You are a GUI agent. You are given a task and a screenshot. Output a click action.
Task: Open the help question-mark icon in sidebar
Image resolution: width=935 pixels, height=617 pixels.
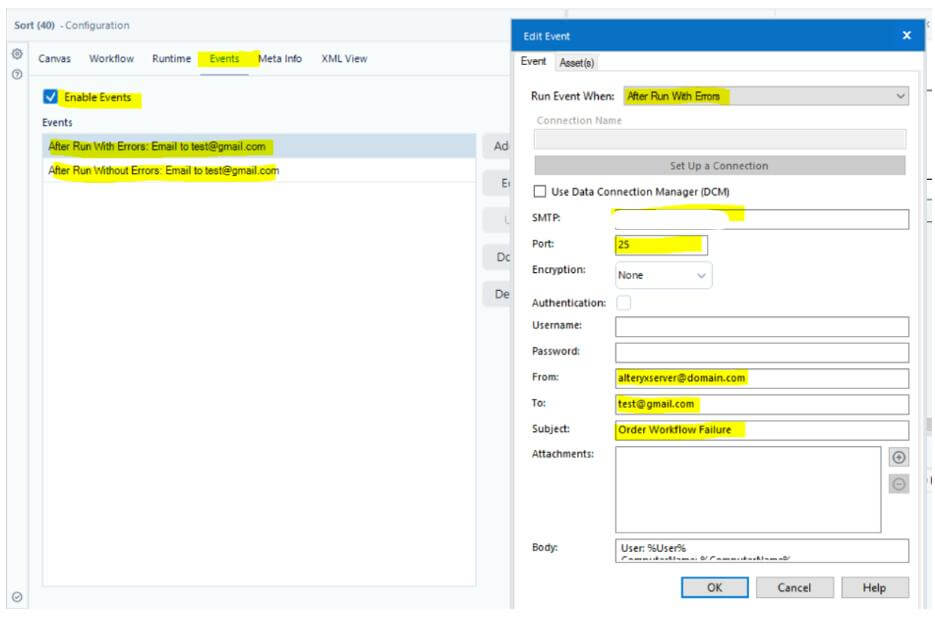point(17,75)
